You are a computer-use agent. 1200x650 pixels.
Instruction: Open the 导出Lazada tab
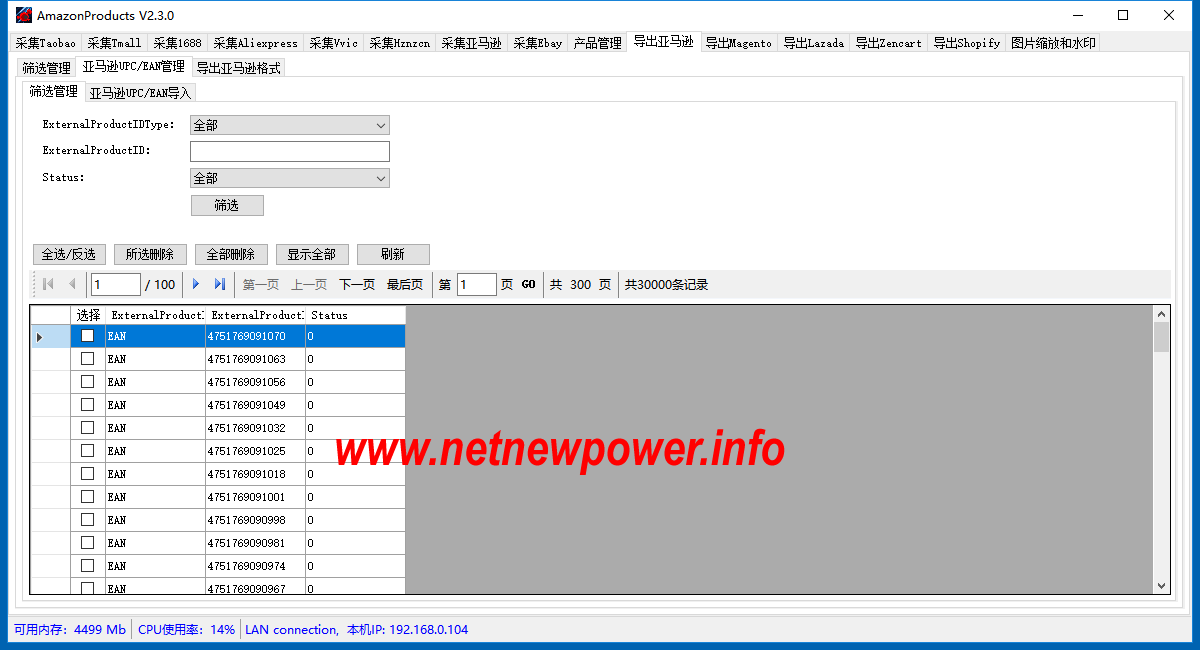click(814, 43)
